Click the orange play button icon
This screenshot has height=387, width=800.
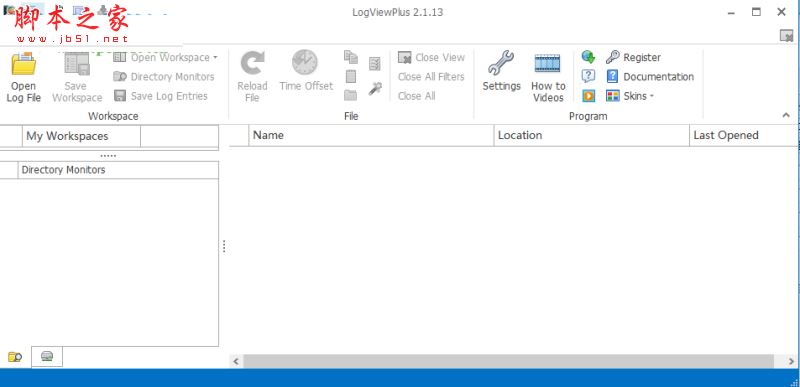(x=588, y=95)
